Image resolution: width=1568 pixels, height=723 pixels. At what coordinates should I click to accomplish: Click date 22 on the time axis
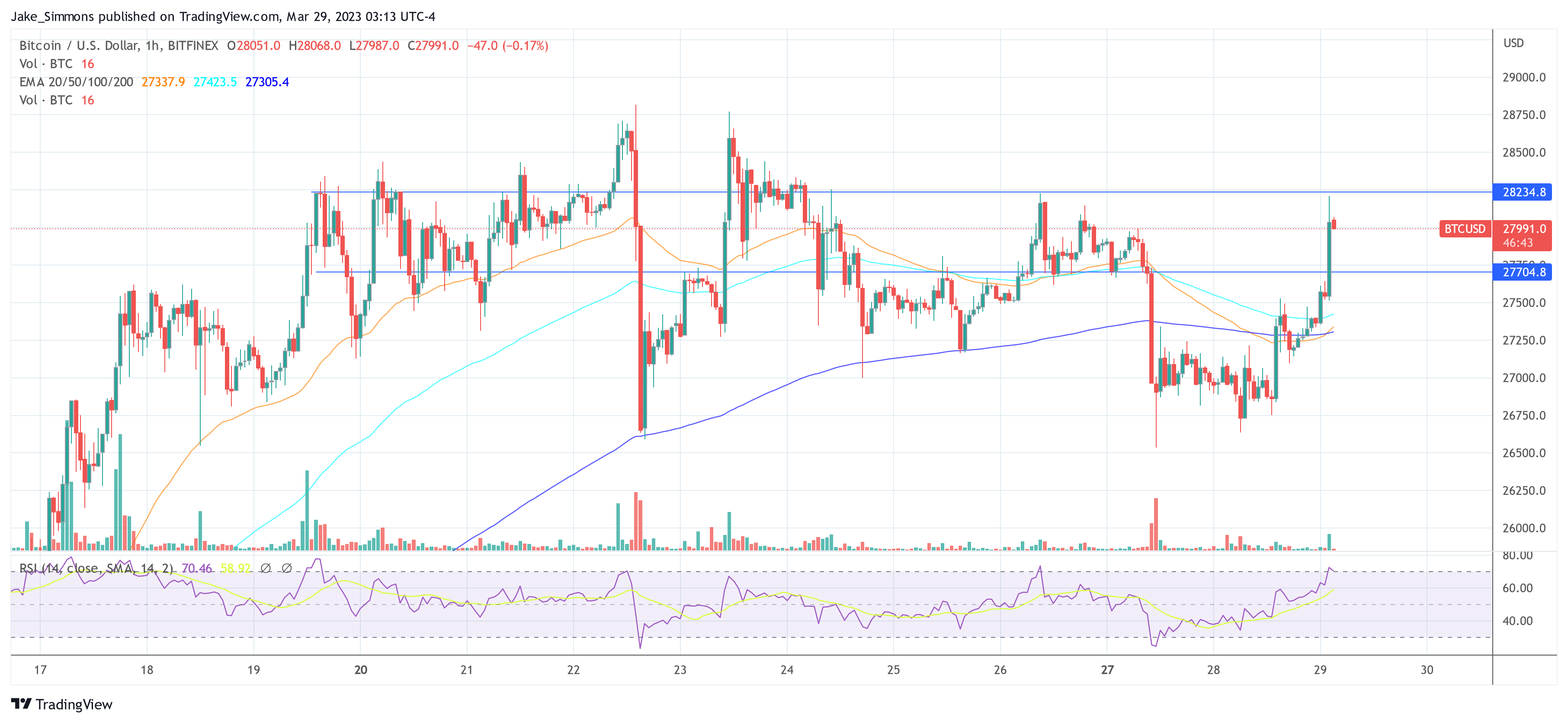click(x=574, y=670)
